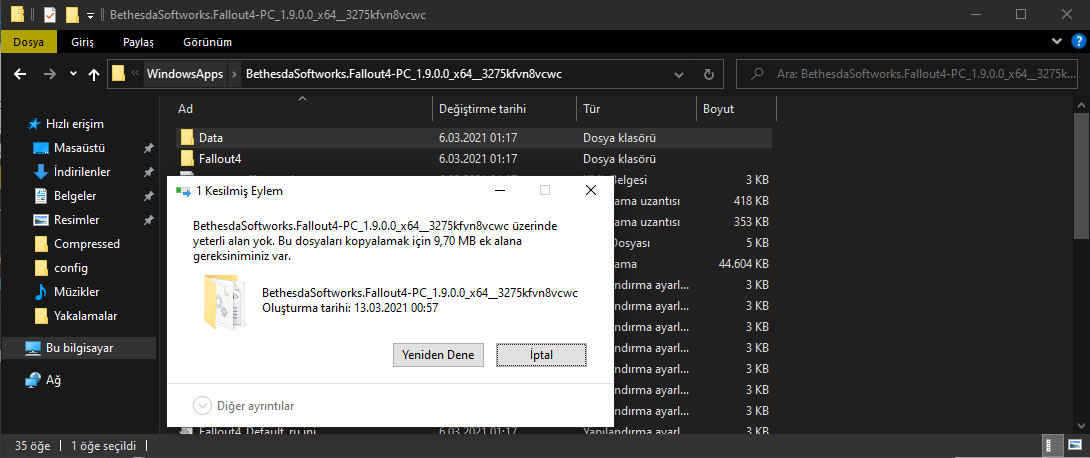Viewport: 1090px width, 458px height.
Task: Open Yakalamalar folder in the sidebar
Action: (86, 316)
